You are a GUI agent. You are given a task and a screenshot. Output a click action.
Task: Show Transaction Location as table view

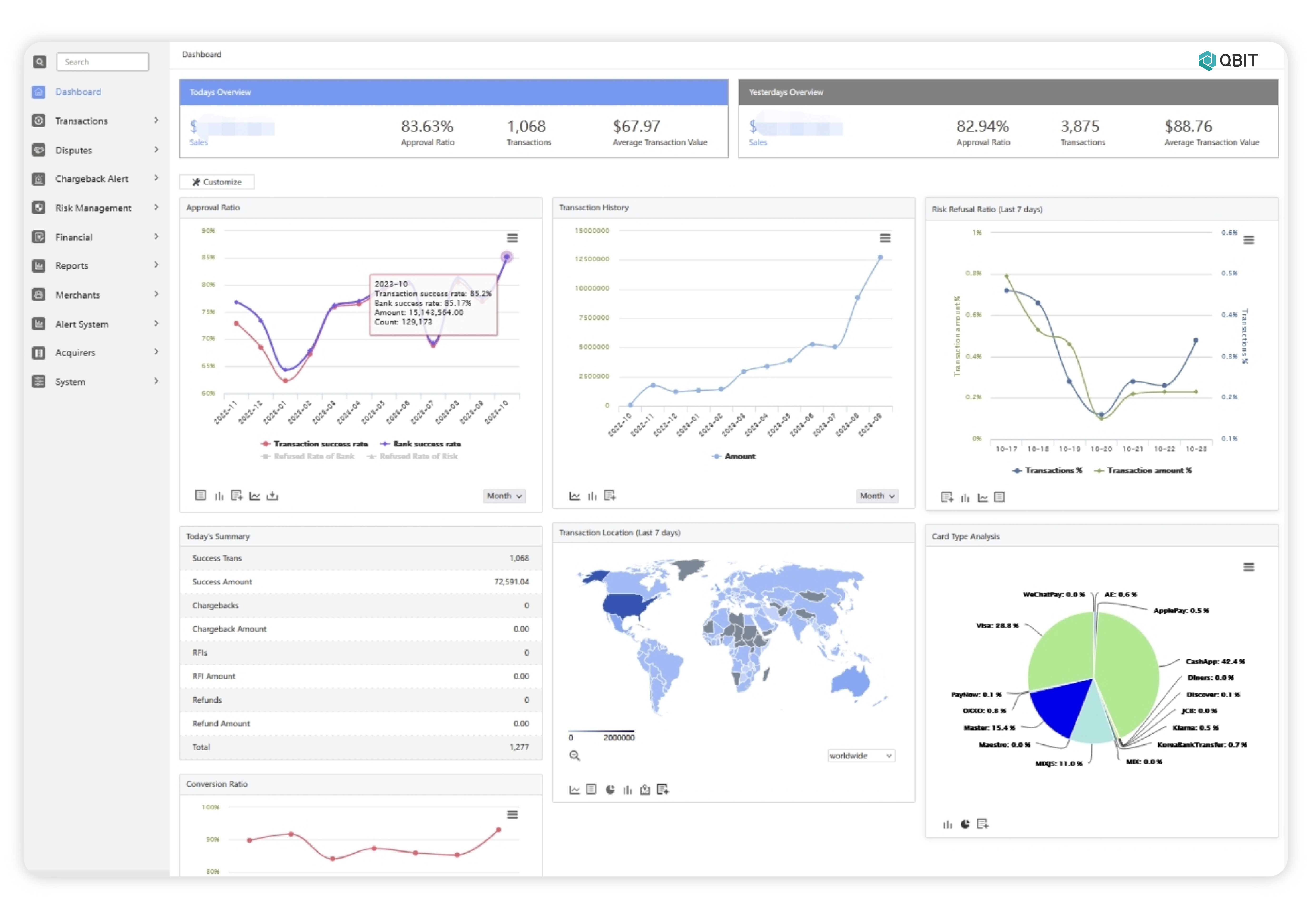click(592, 789)
